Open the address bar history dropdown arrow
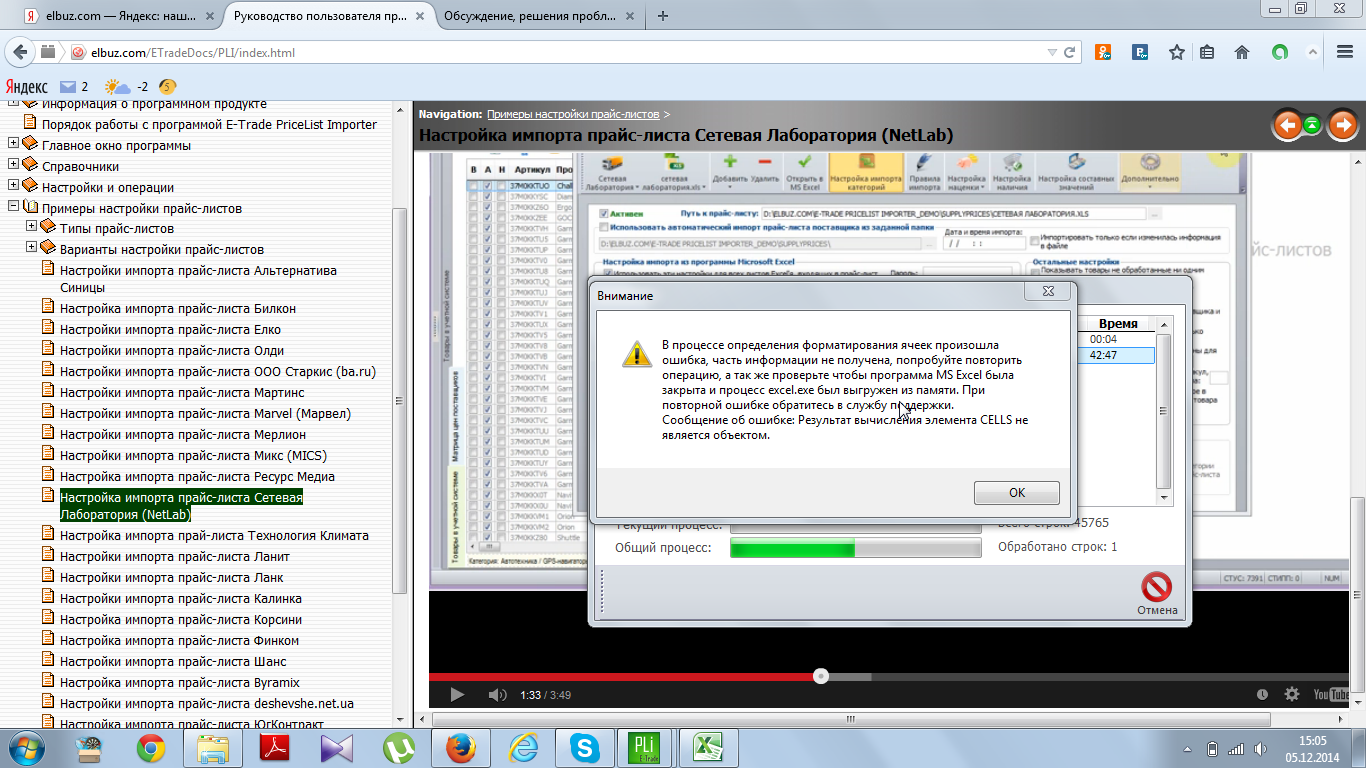The image size is (1366, 768). (x=1051, y=53)
